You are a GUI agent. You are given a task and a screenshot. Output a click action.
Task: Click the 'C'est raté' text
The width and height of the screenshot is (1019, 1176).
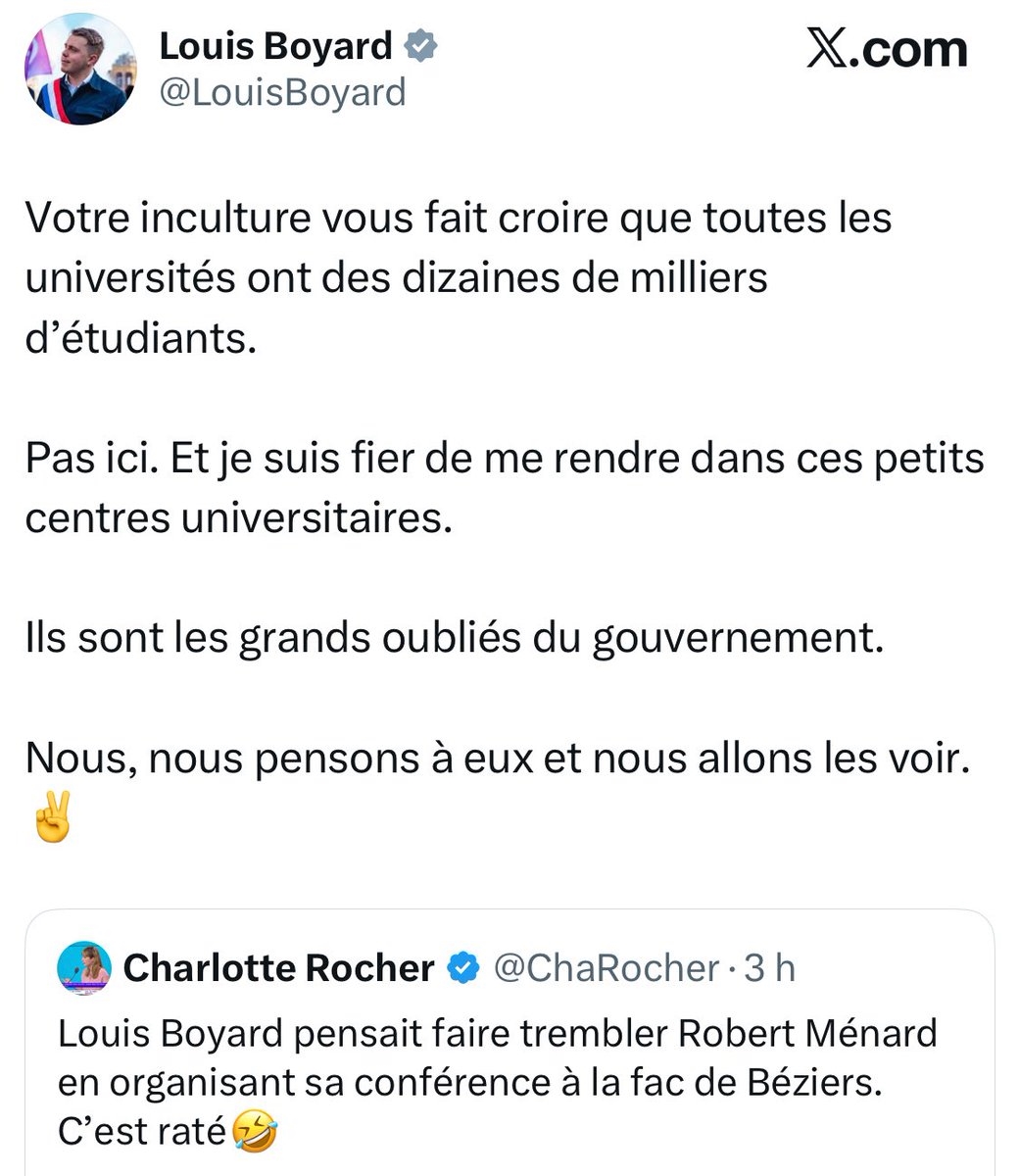pos(142,1132)
